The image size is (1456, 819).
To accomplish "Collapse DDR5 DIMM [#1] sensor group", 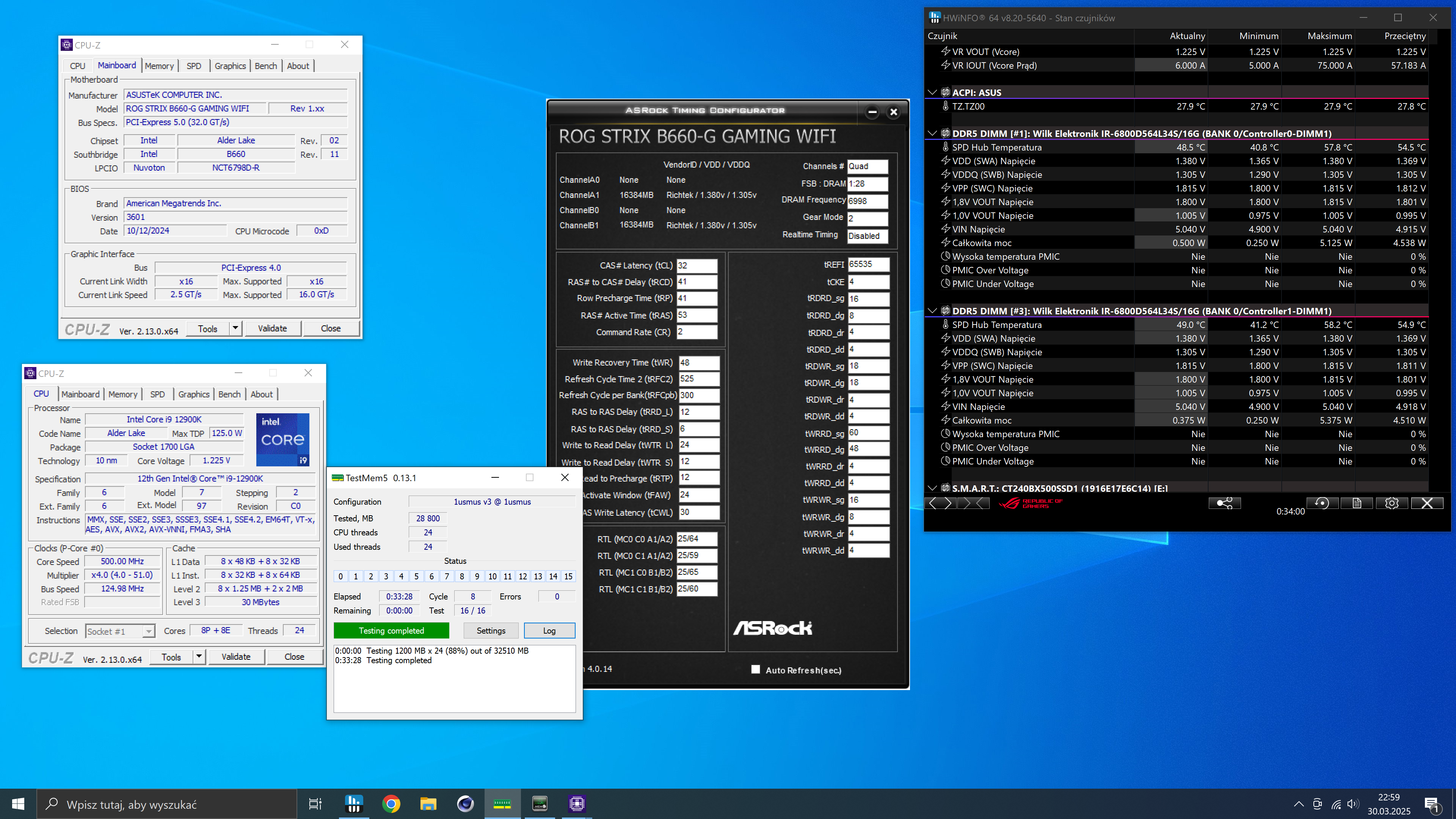I will tap(932, 133).
